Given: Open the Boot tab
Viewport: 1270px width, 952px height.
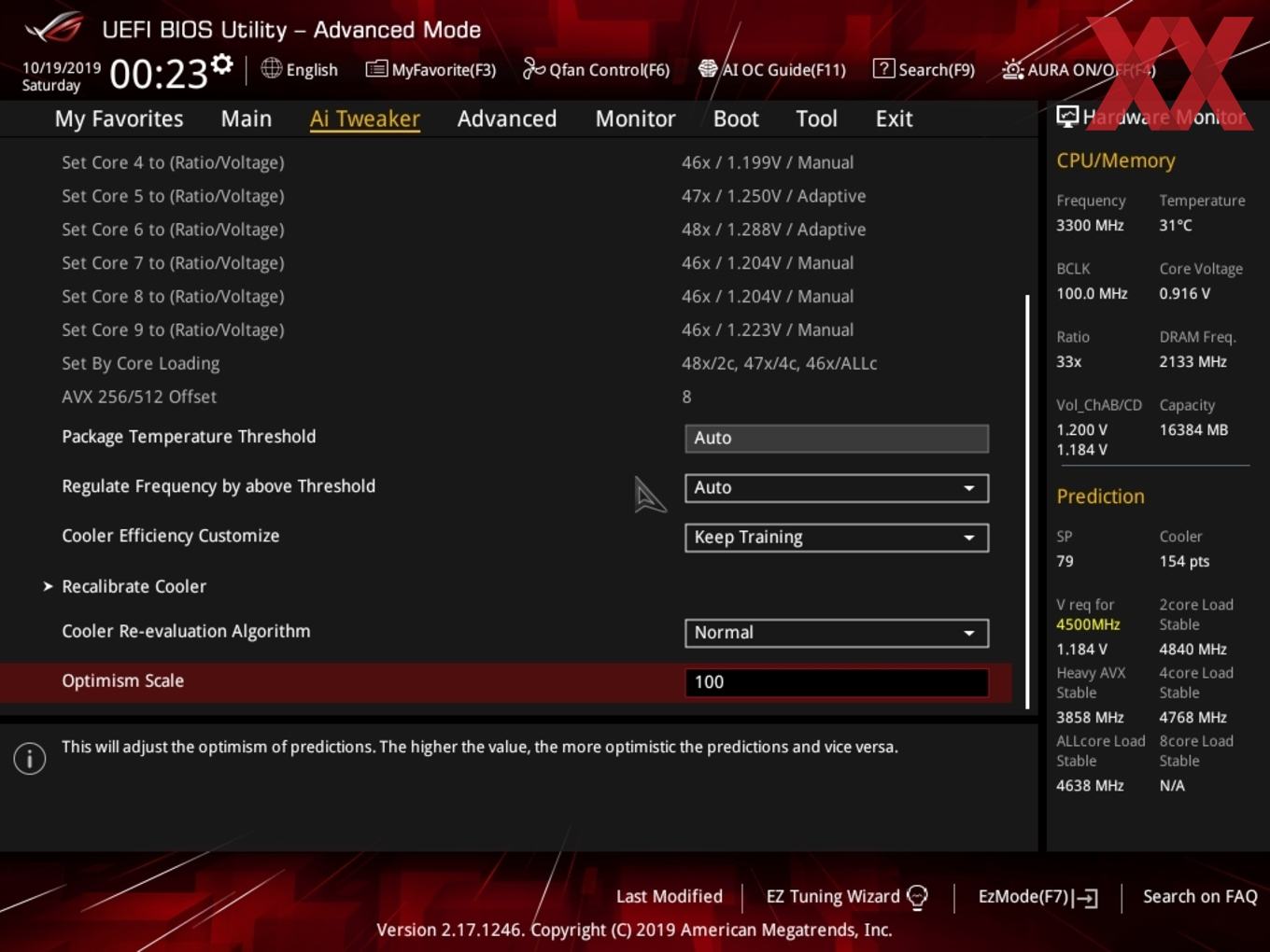Looking at the screenshot, I should (x=736, y=119).
